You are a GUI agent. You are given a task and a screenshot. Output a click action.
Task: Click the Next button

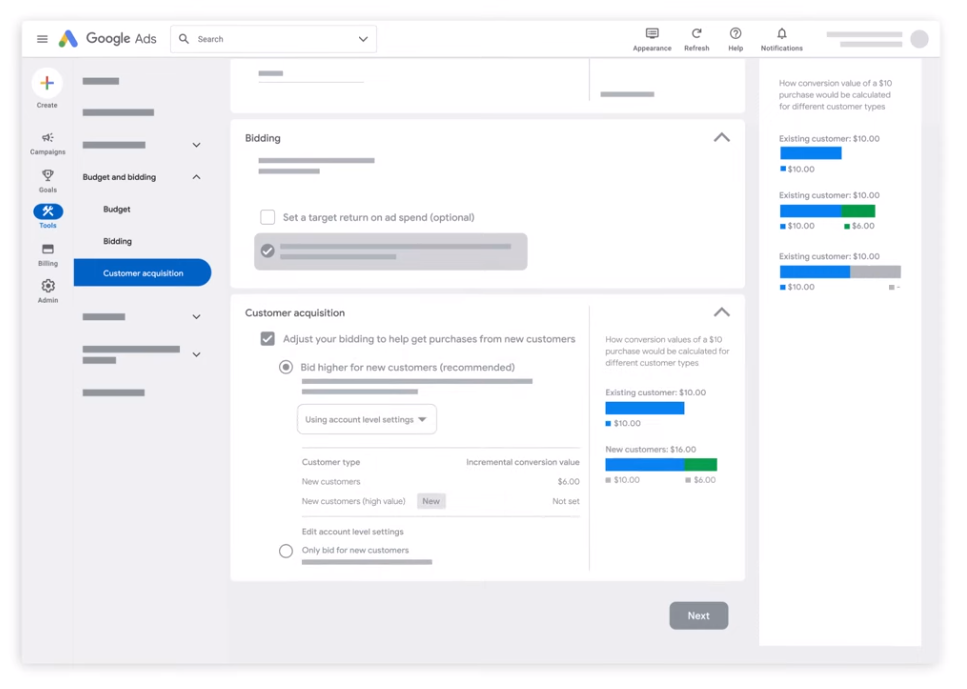699,616
